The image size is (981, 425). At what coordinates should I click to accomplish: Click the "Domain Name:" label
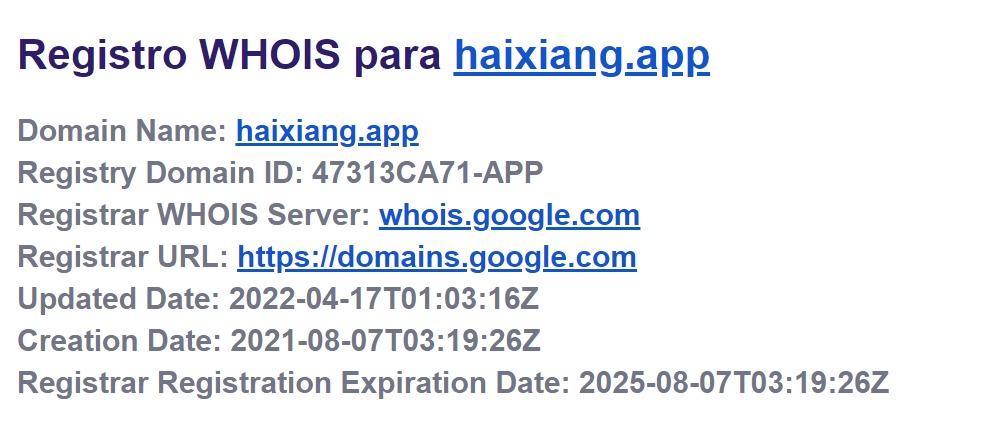pos(122,131)
